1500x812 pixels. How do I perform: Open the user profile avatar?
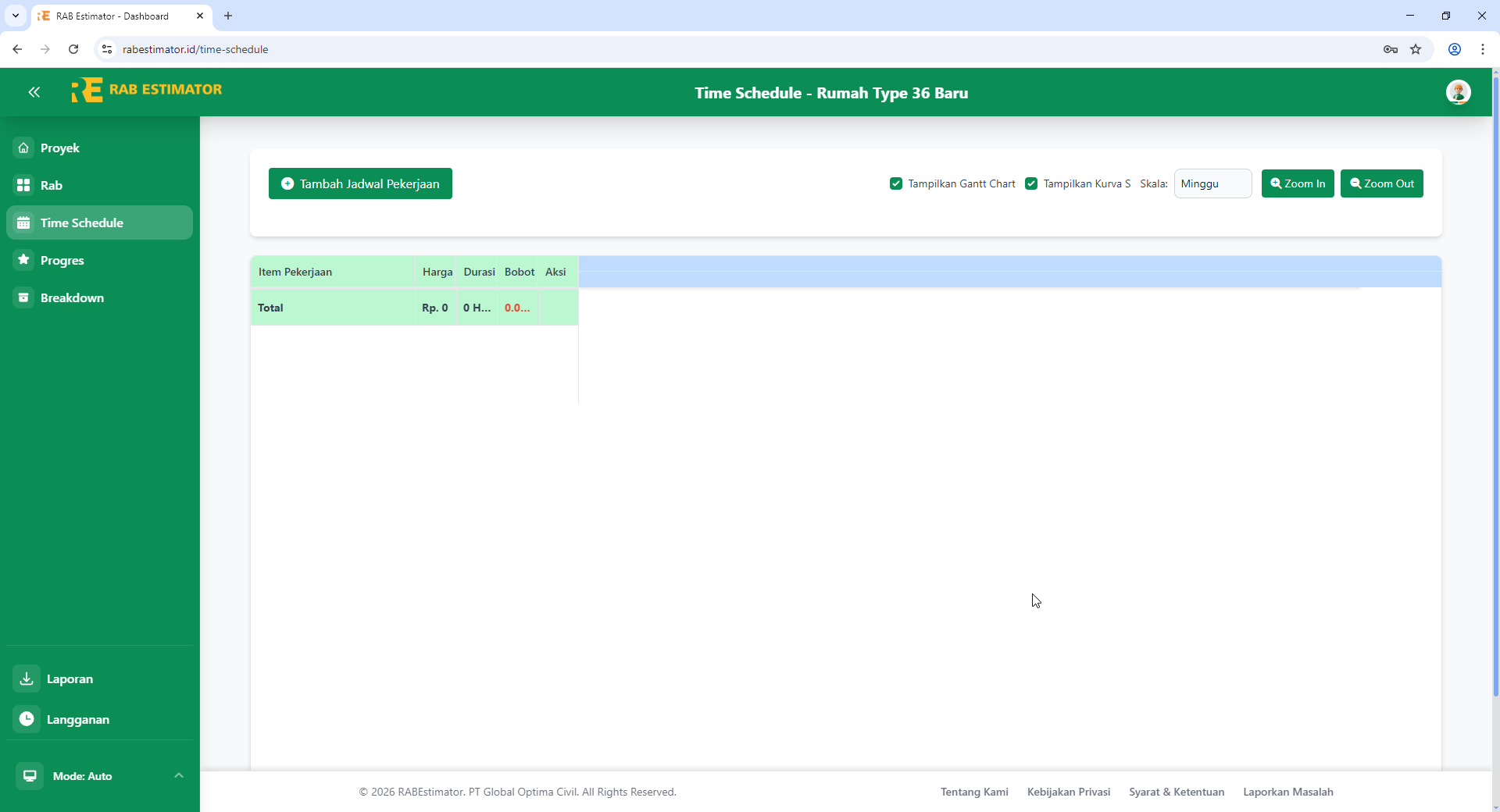click(1458, 92)
